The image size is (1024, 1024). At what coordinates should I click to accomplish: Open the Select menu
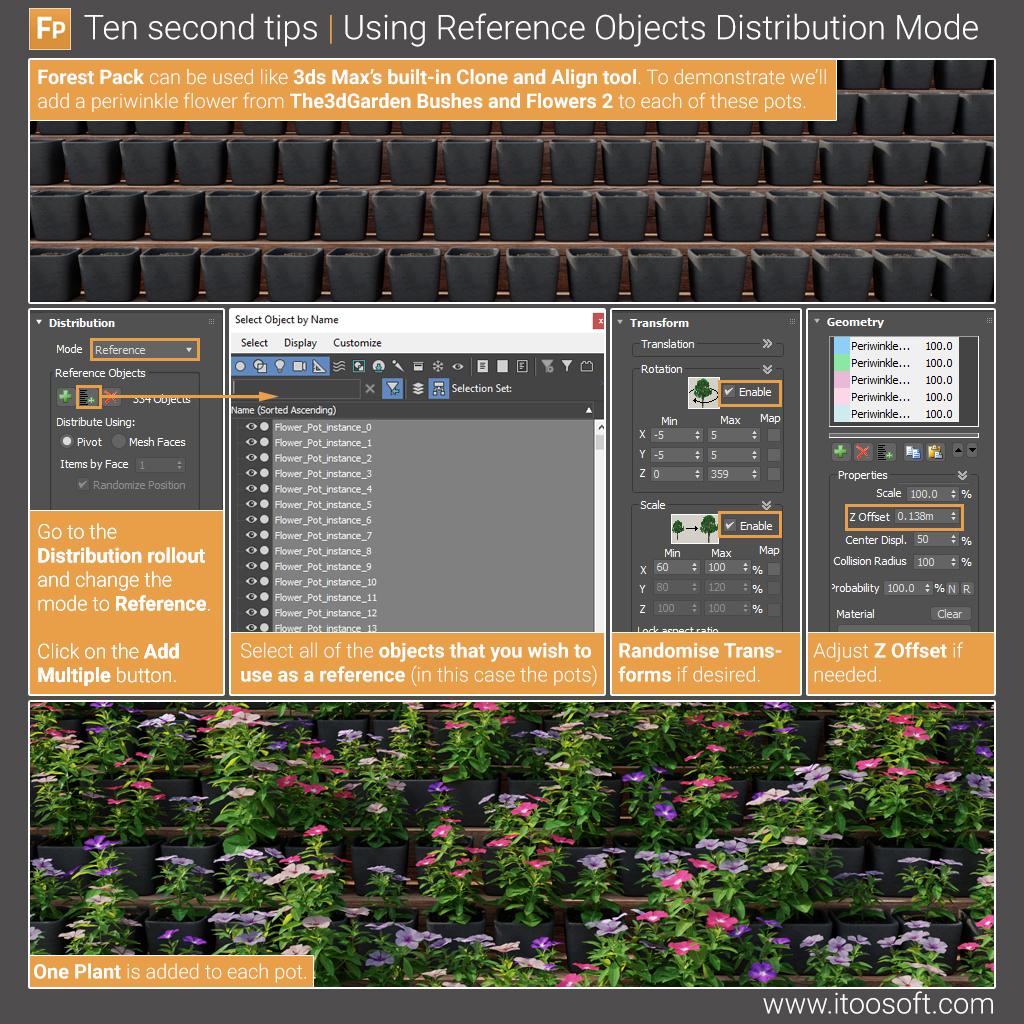coord(254,343)
